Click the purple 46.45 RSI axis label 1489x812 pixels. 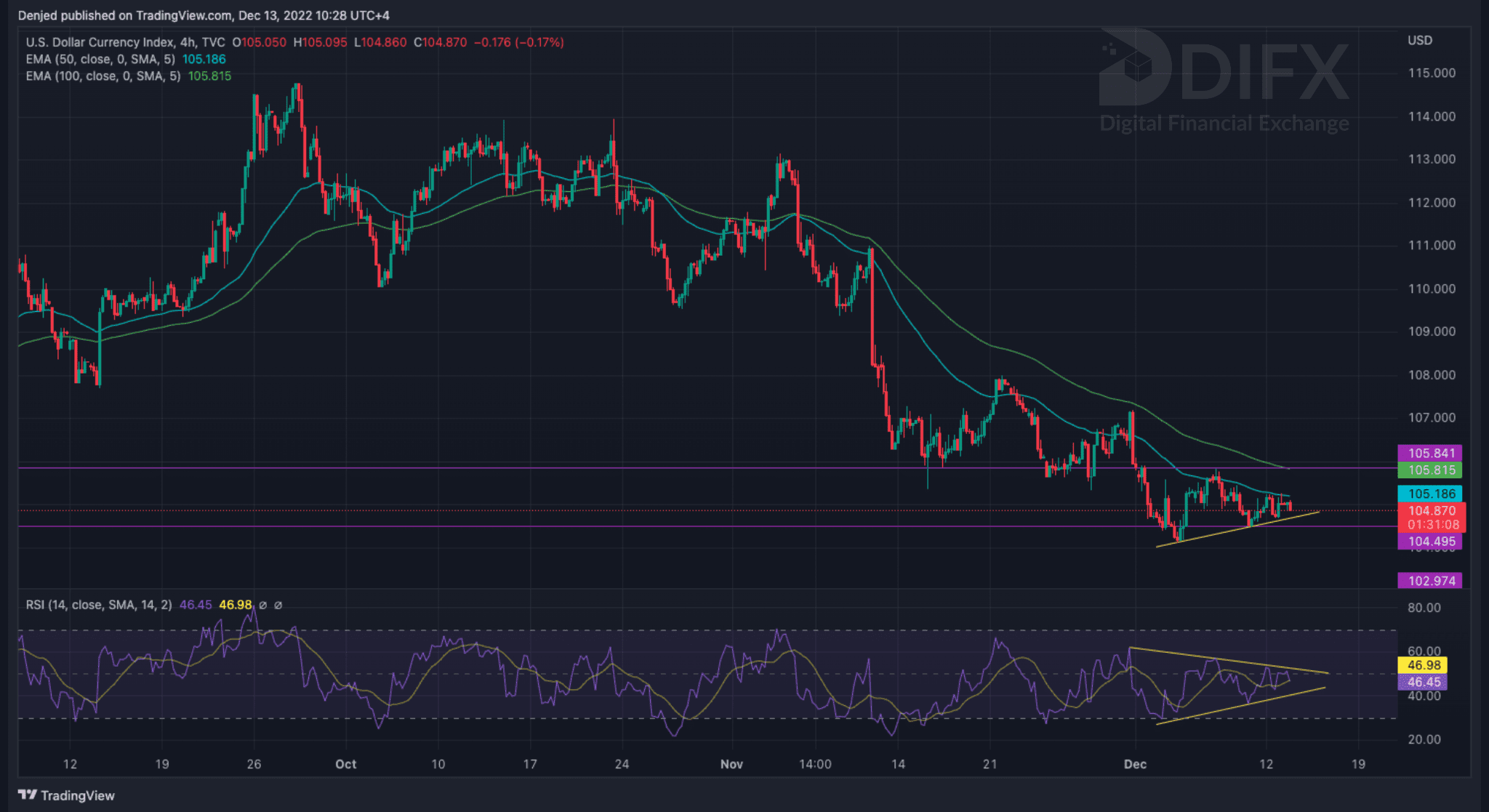1423,682
